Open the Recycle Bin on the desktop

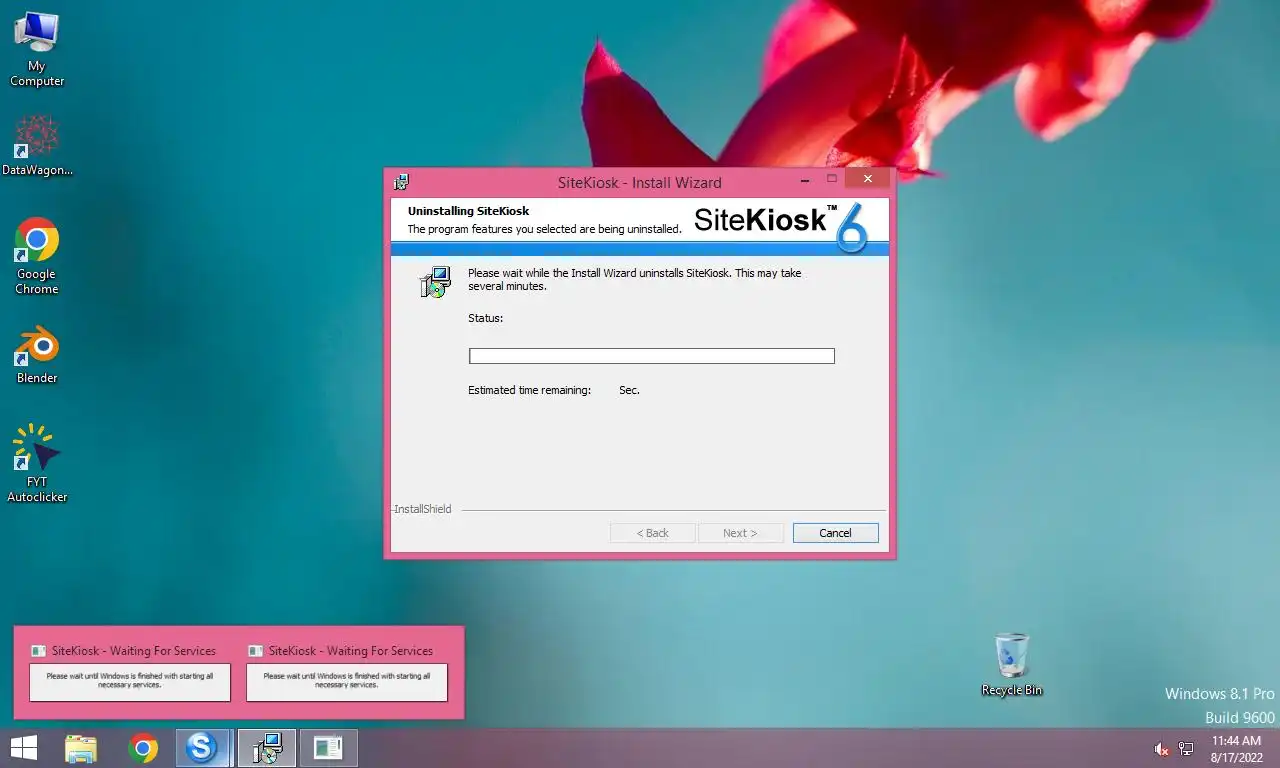click(x=1012, y=664)
